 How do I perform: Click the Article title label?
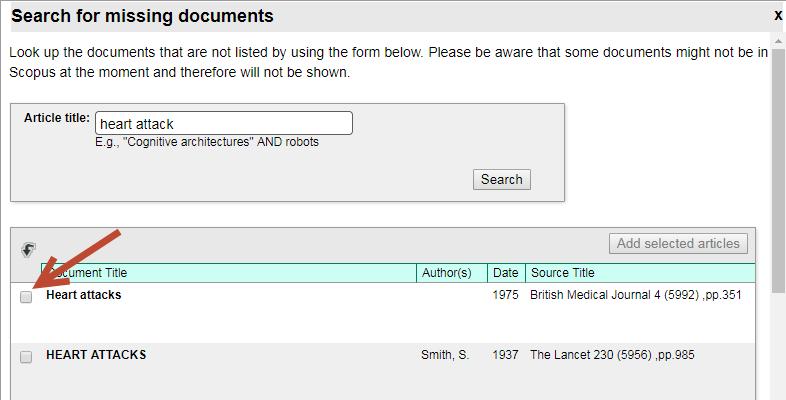57,118
